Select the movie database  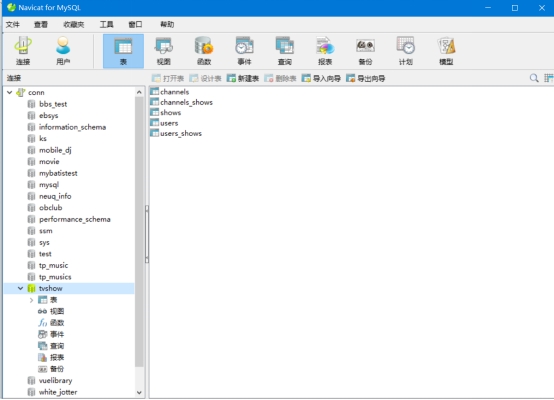point(49,161)
